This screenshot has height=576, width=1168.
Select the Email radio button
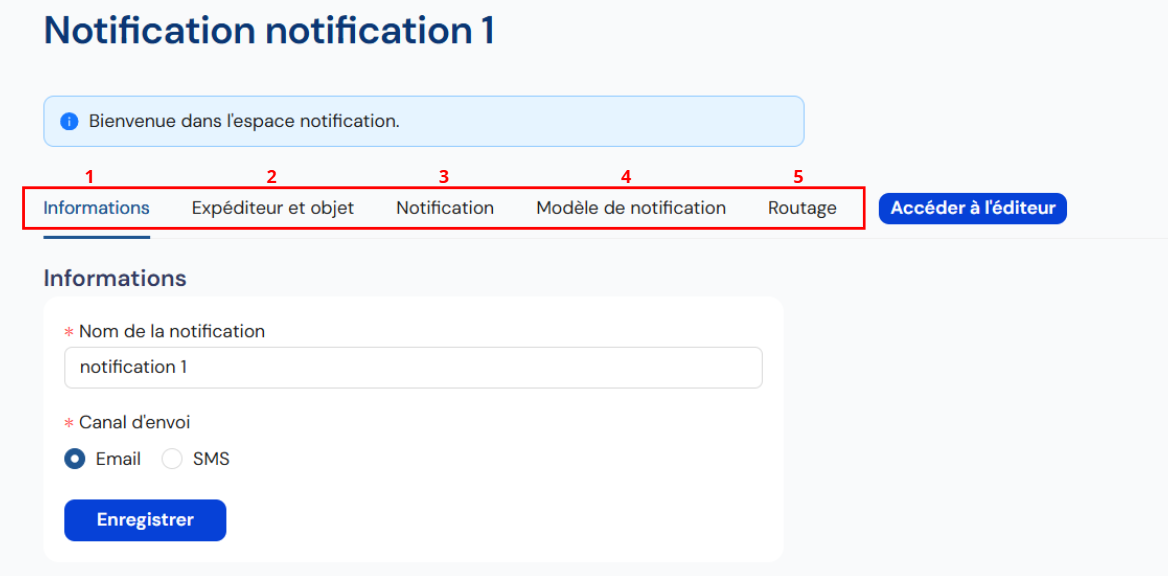click(74, 459)
